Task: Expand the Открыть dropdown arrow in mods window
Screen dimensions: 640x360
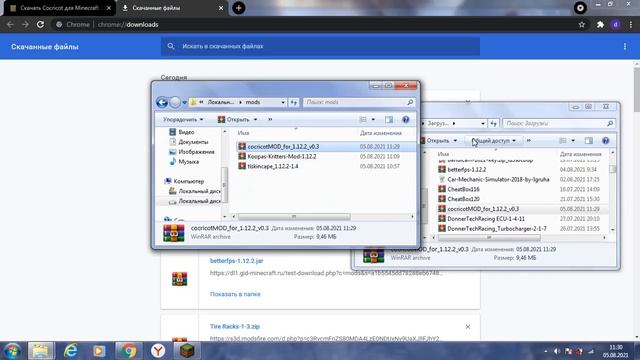Action: coord(256,120)
